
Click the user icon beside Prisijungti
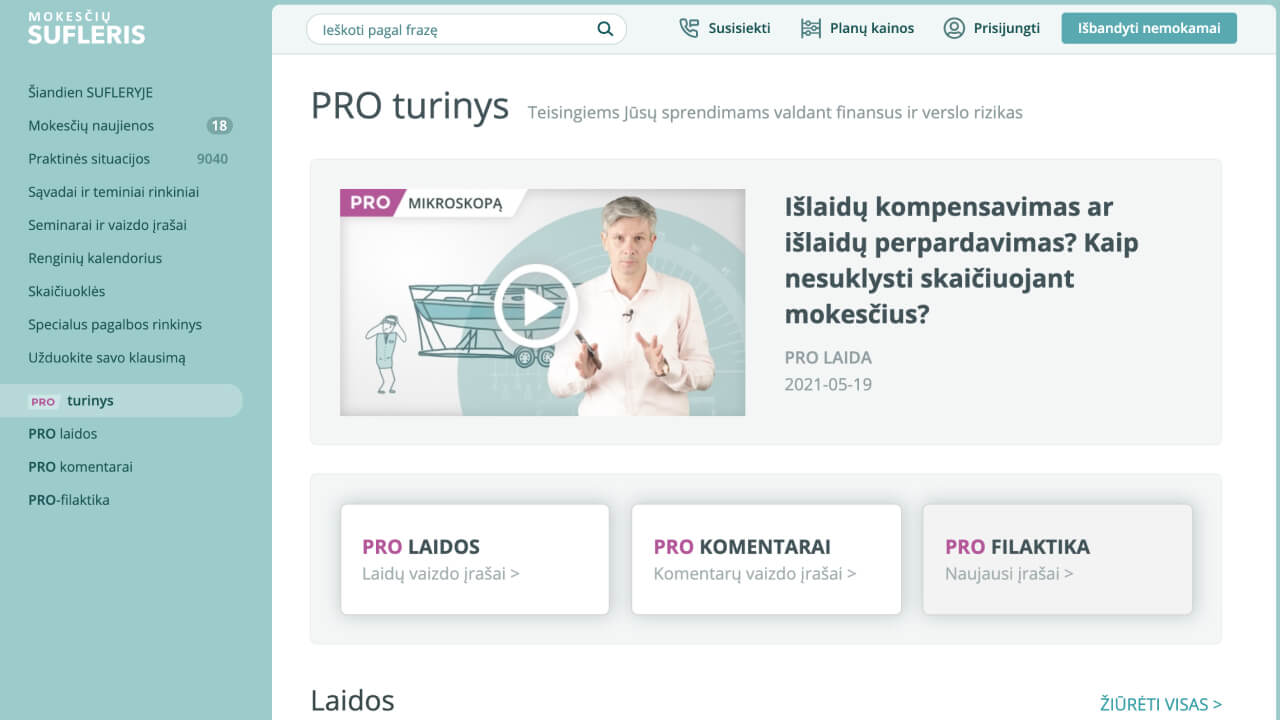pyautogui.click(x=954, y=28)
